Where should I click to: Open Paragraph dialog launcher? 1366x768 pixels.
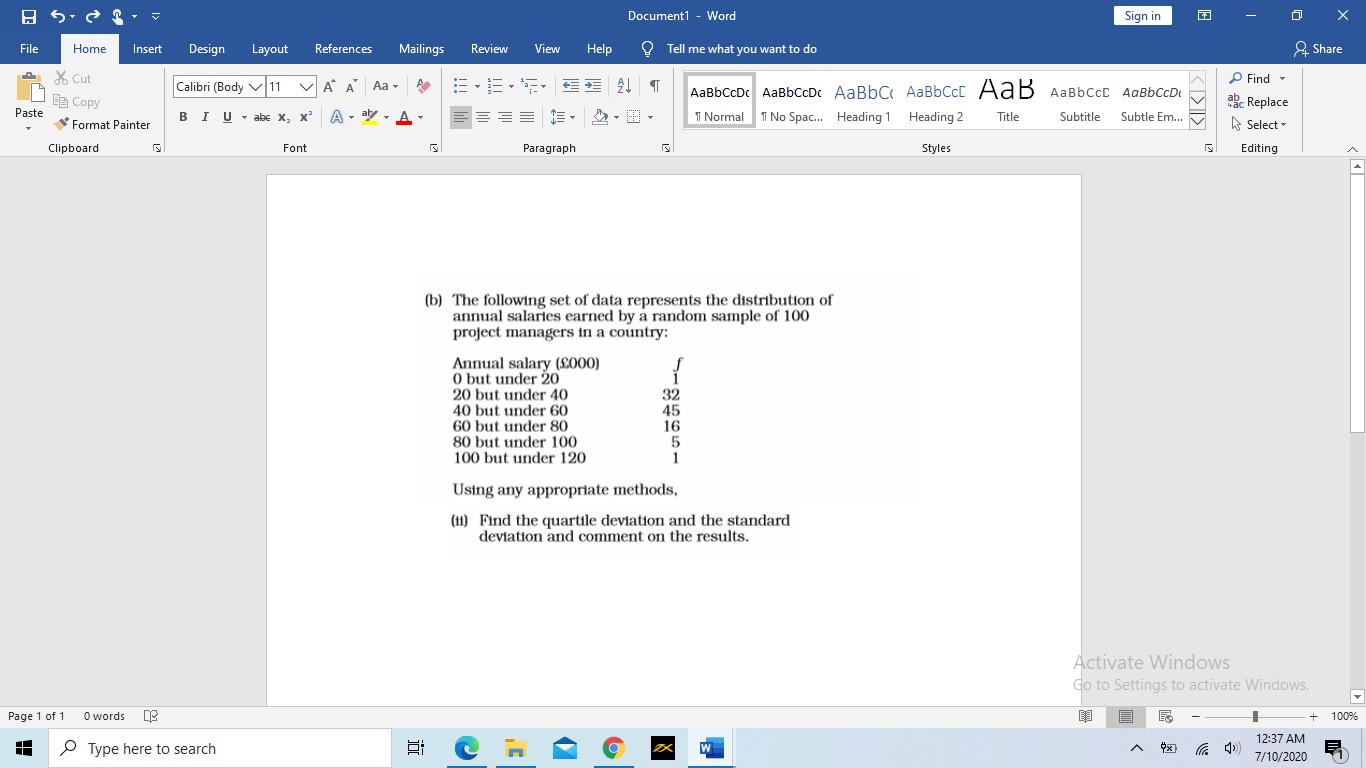coord(666,148)
